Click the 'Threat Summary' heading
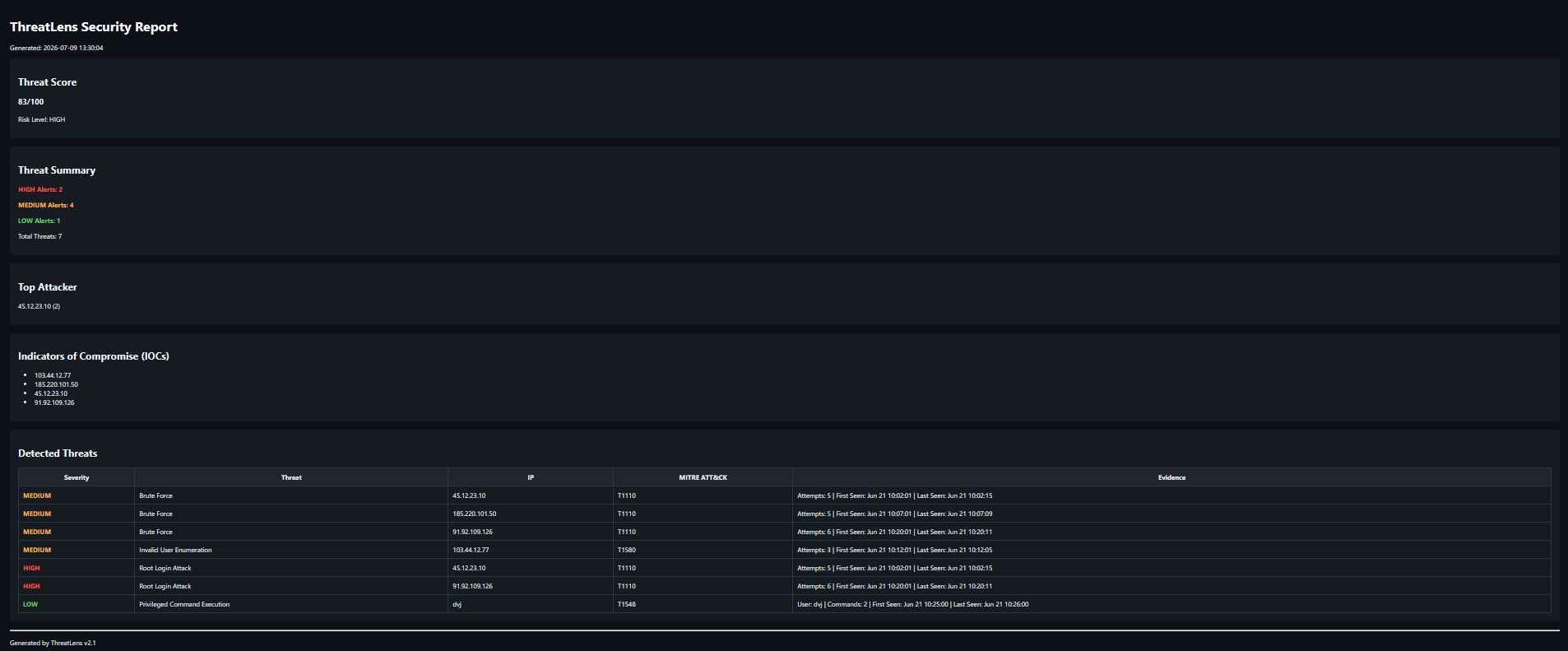This screenshot has height=651, width=1568. tap(57, 170)
